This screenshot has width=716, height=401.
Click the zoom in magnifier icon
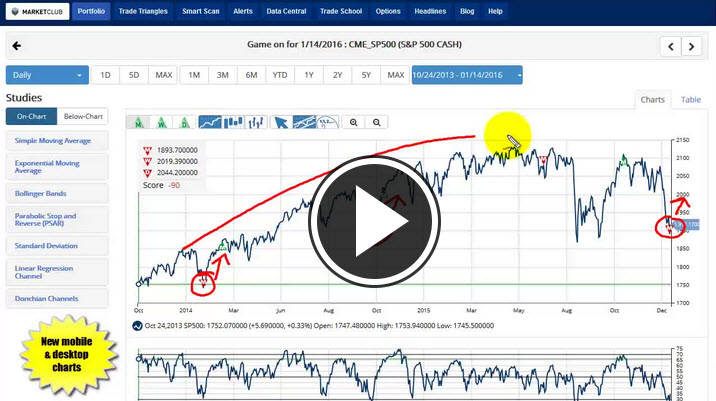353,122
